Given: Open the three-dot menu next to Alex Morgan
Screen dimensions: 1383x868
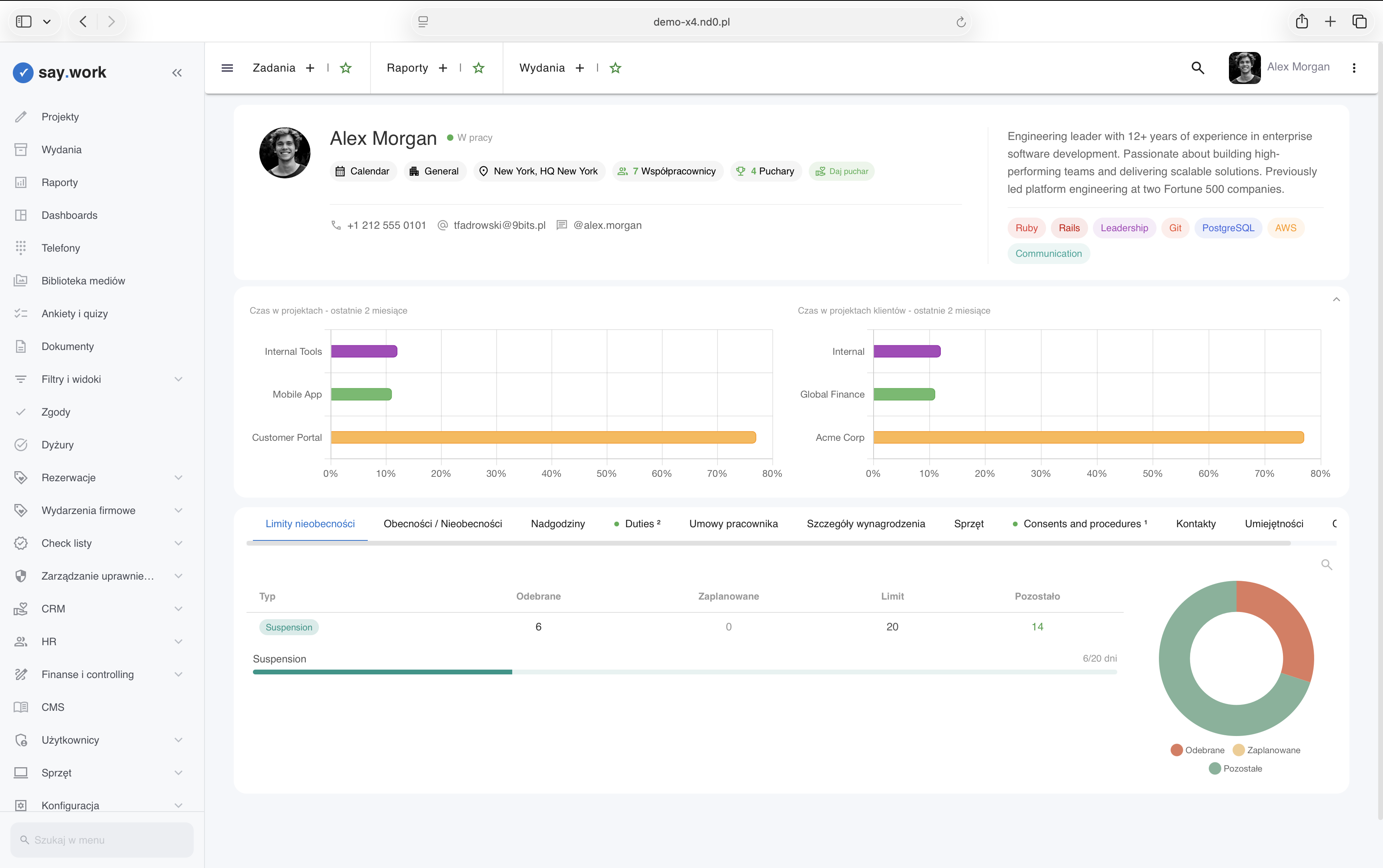Looking at the screenshot, I should [1354, 68].
